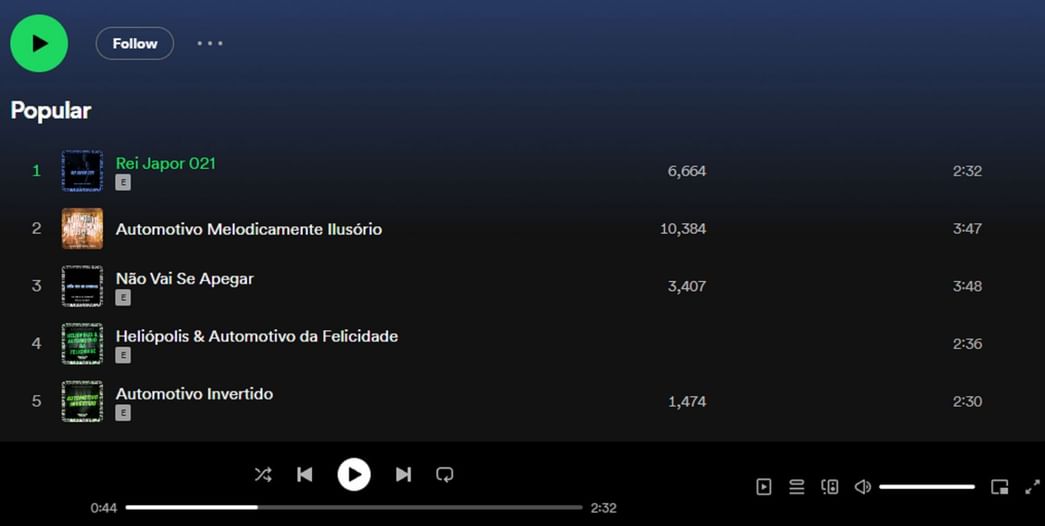Skip to the previous track
This screenshot has height=526, width=1045.
pyautogui.click(x=305, y=474)
